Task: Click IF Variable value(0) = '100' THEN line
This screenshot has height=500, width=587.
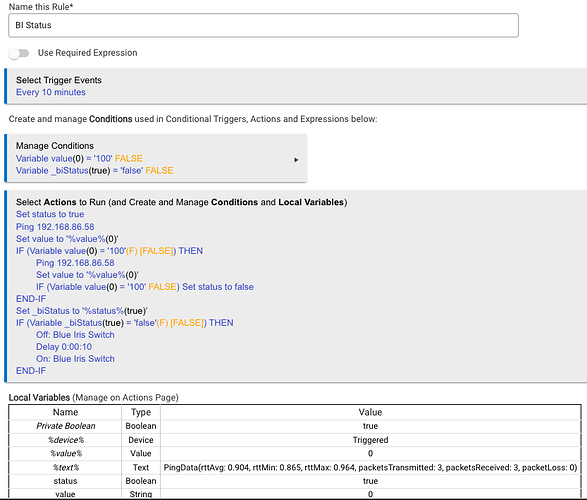Action: point(109,251)
